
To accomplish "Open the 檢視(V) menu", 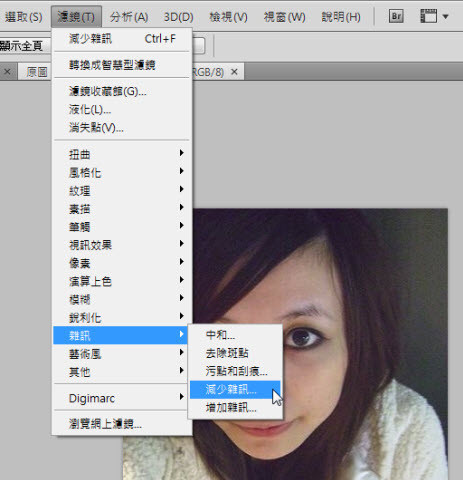I will 228,17.
